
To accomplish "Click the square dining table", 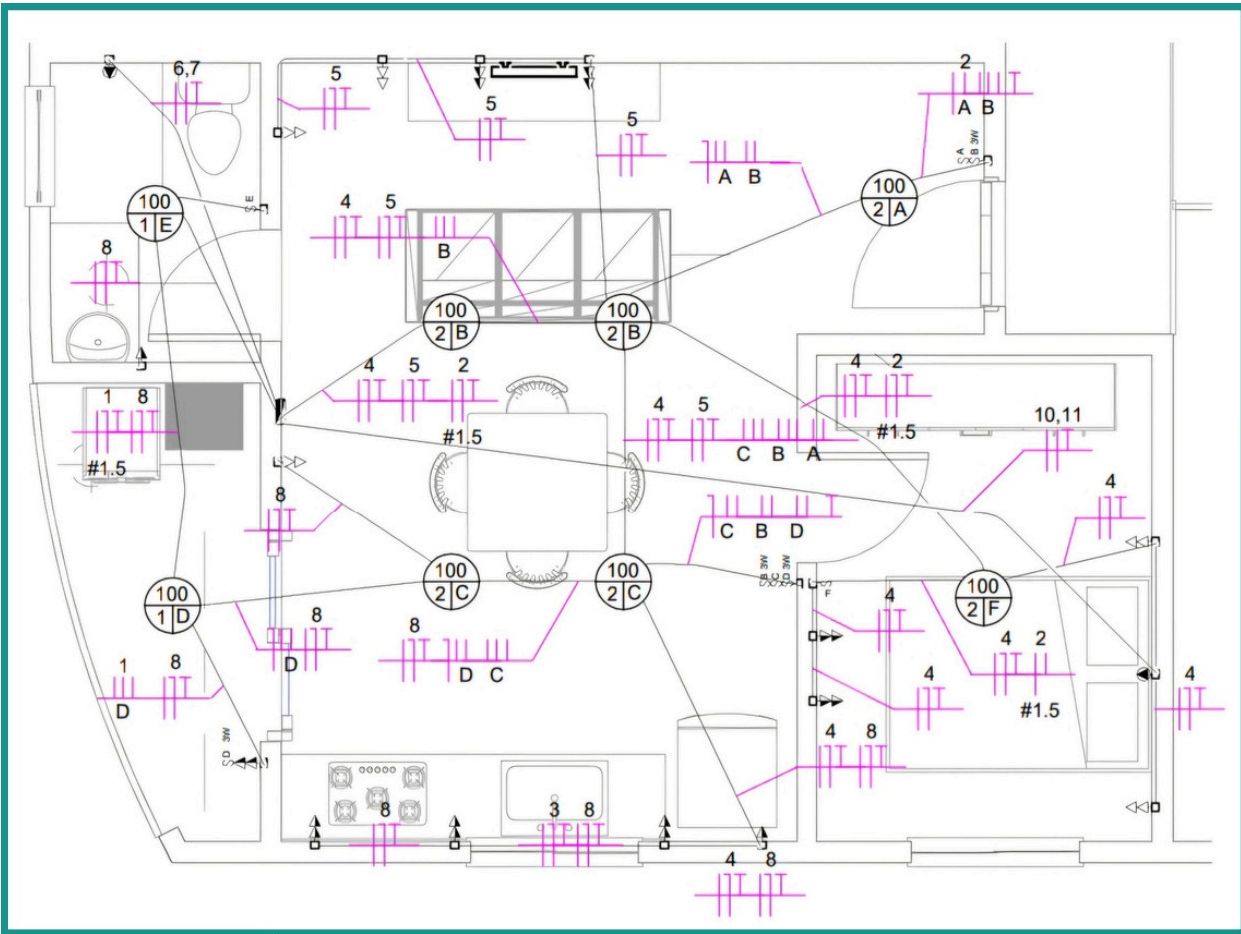I will [537, 481].
